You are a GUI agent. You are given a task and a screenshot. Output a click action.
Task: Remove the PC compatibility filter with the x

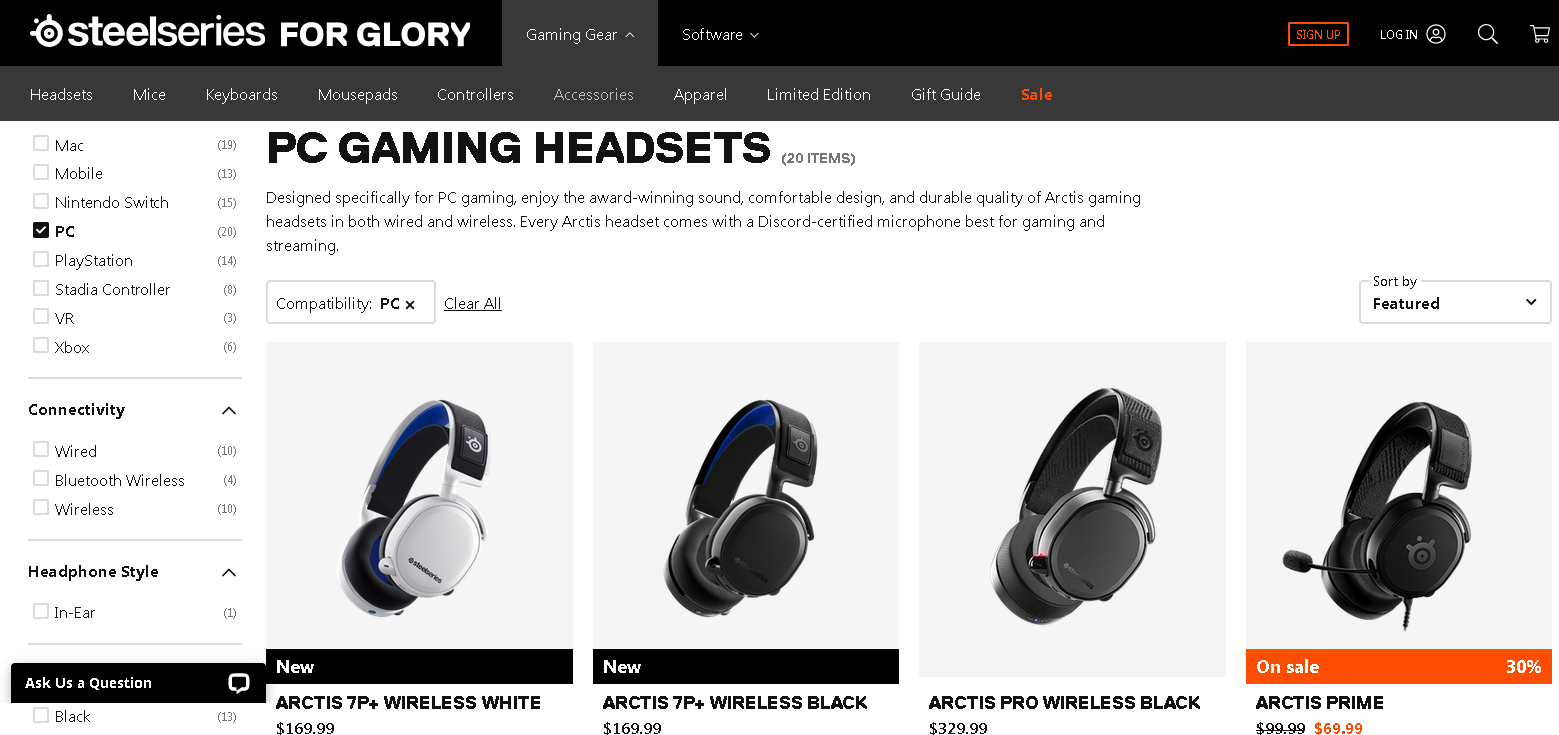410,304
